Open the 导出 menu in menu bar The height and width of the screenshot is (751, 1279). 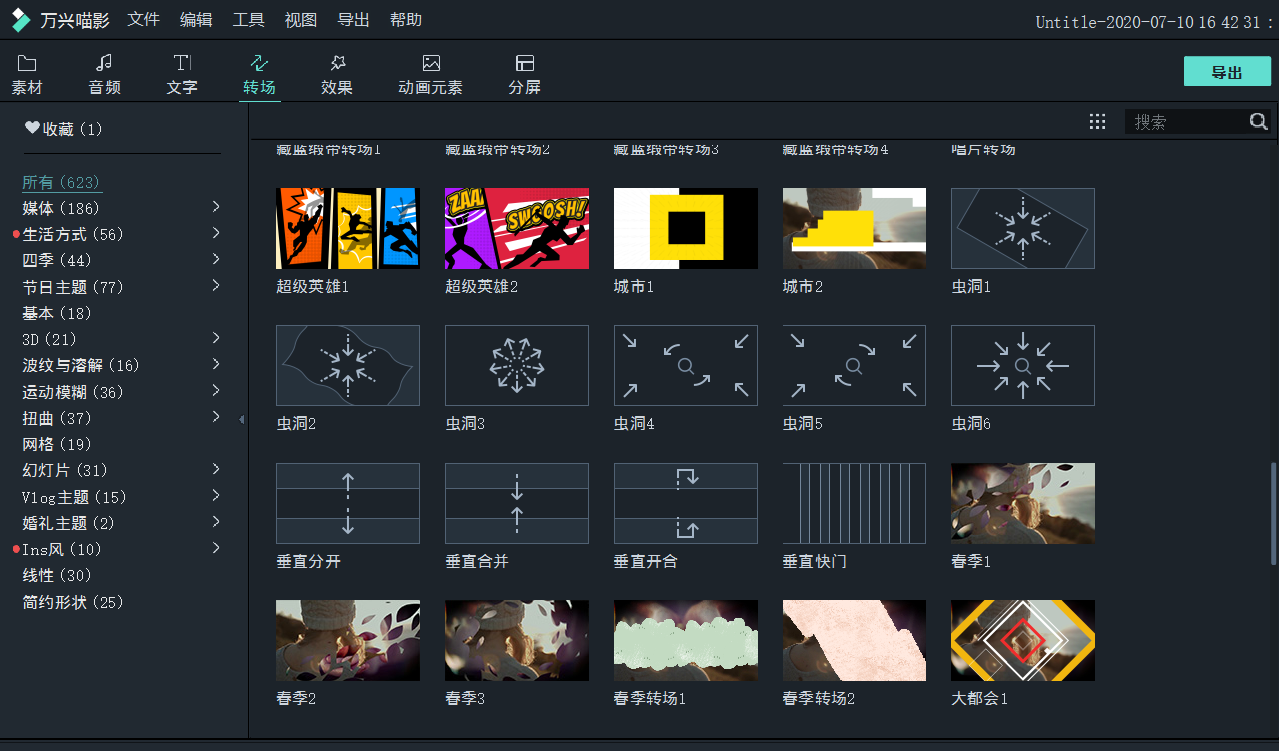click(353, 20)
